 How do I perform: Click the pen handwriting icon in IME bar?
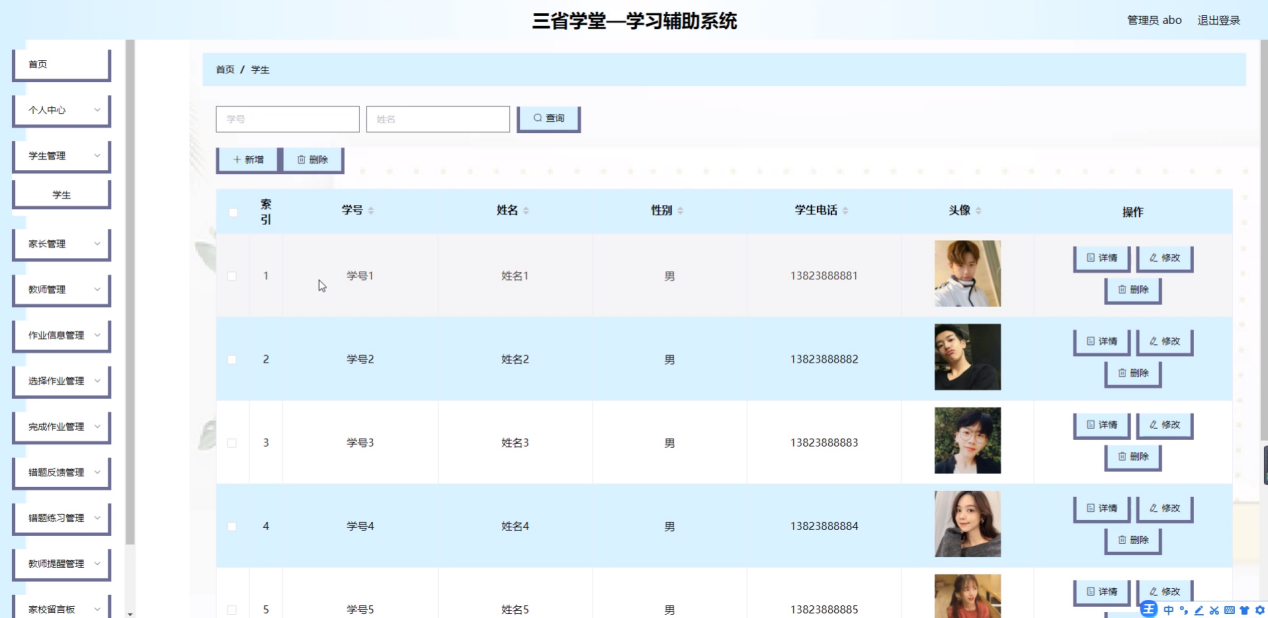click(x=1199, y=610)
